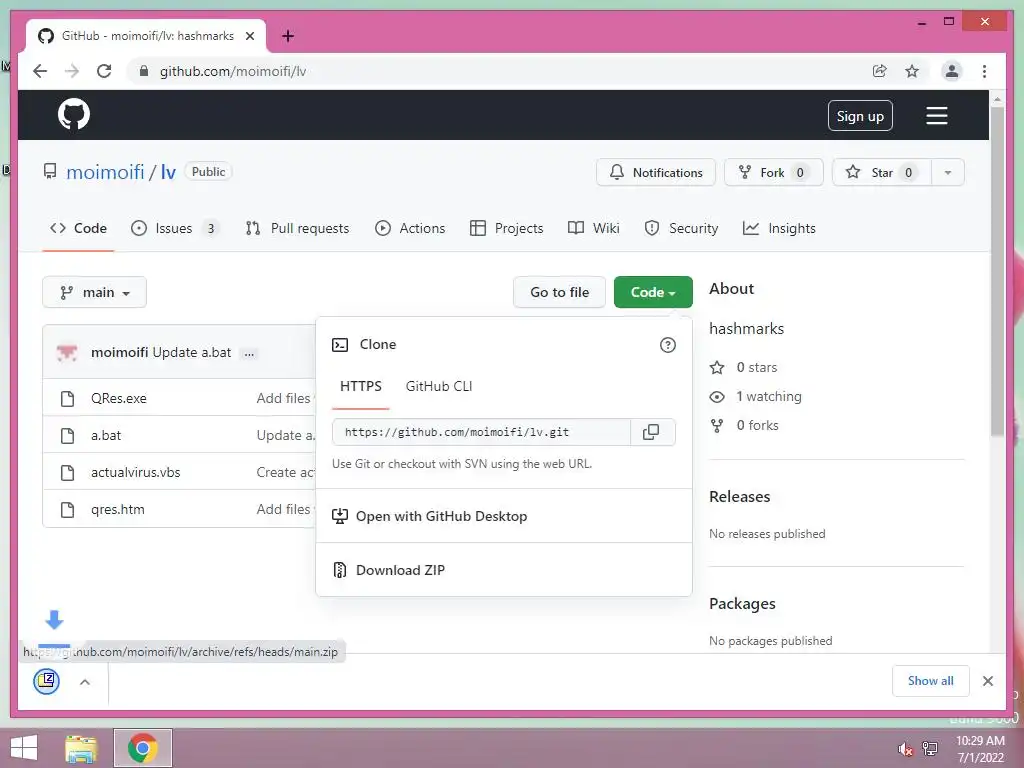Click the Chrome forward arrow
The width and height of the screenshot is (1024, 768).
(x=72, y=71)
